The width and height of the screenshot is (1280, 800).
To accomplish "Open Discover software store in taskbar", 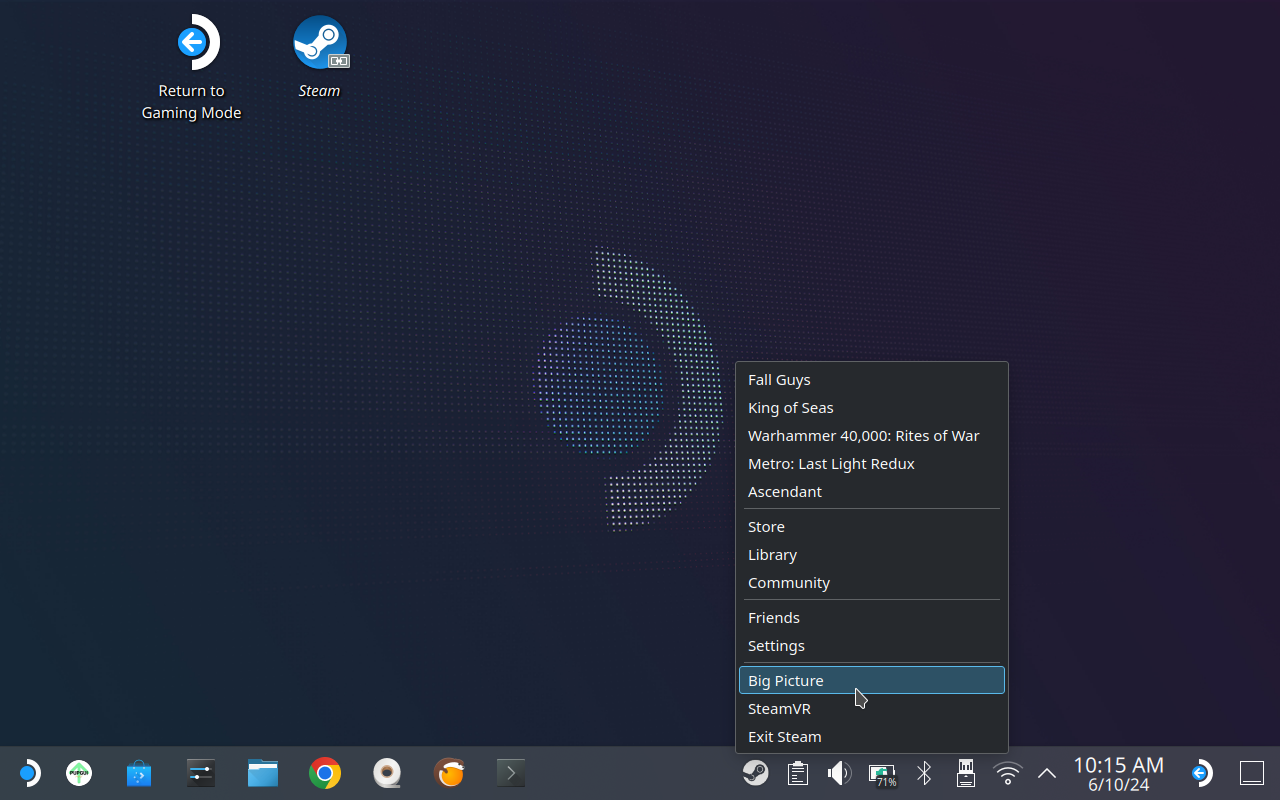I will click(x=139, y=773).
